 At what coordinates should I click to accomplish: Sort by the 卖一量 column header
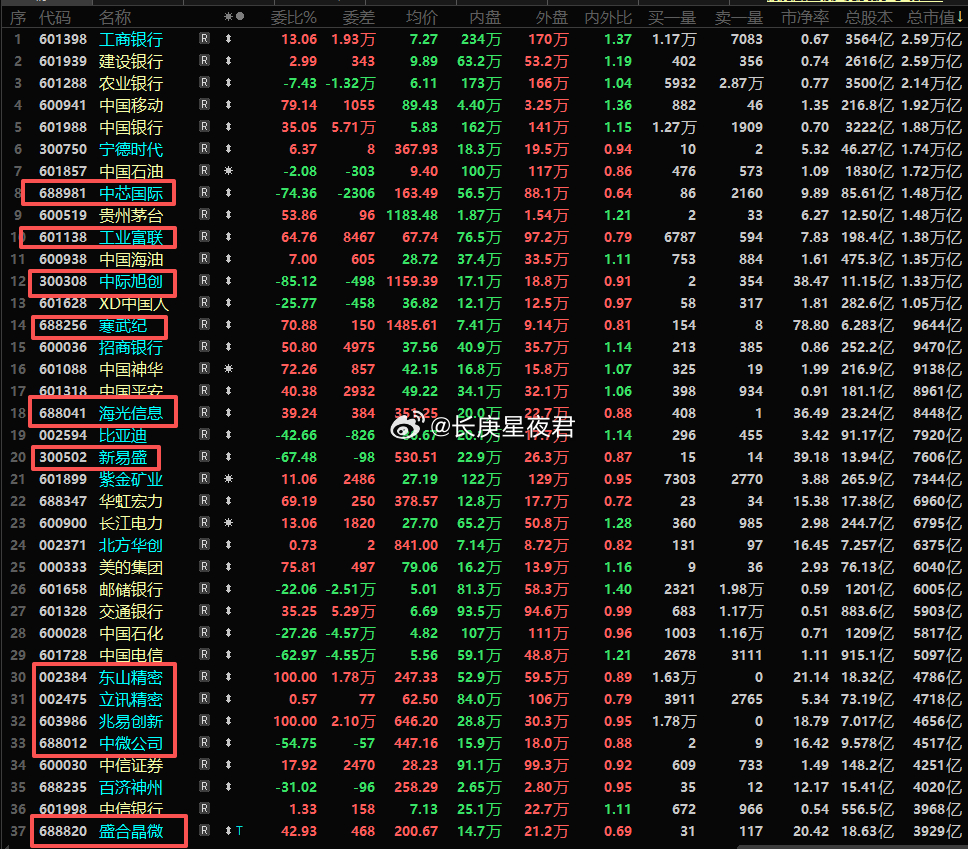739,17
